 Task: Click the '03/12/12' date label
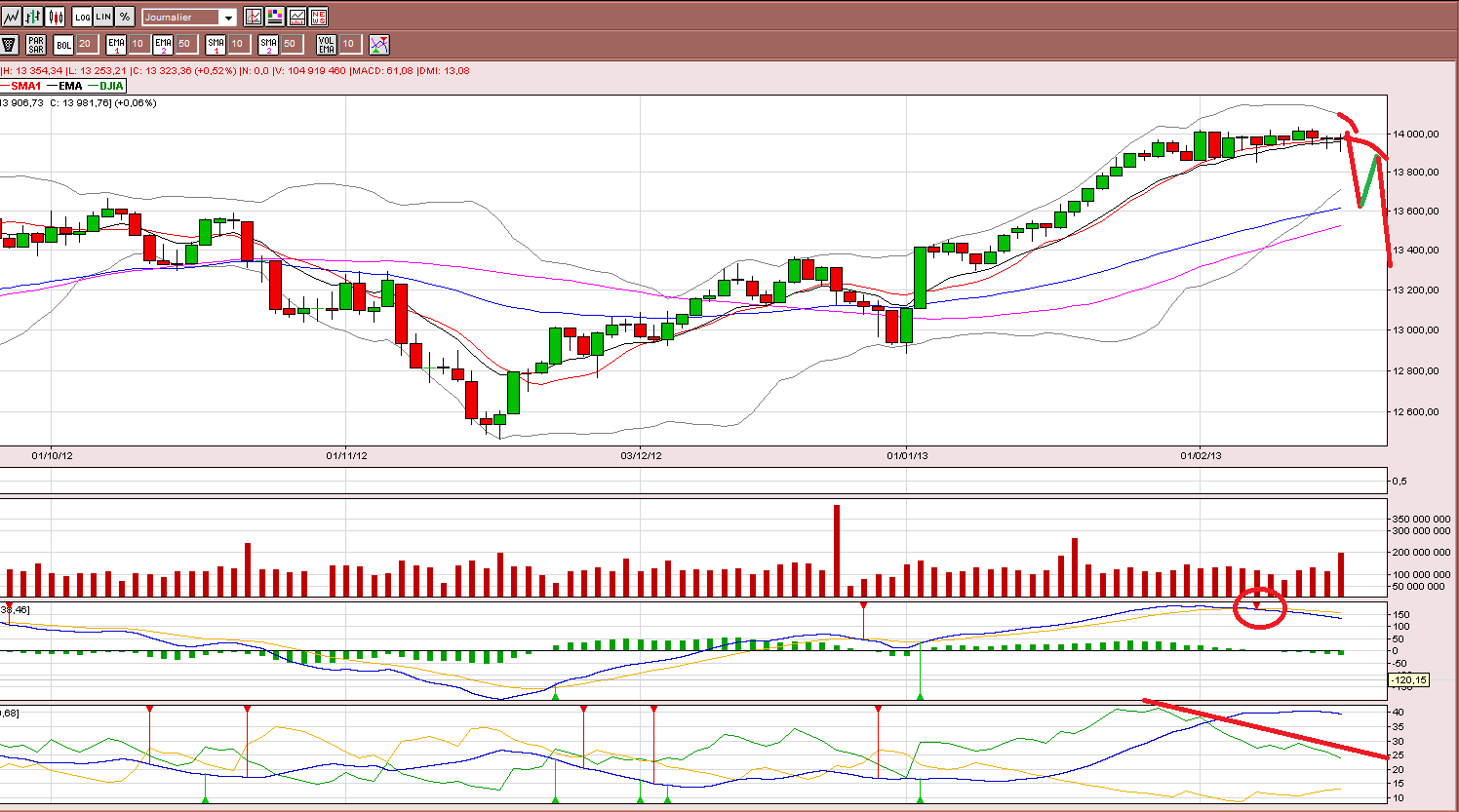click(x=642, y=455)
